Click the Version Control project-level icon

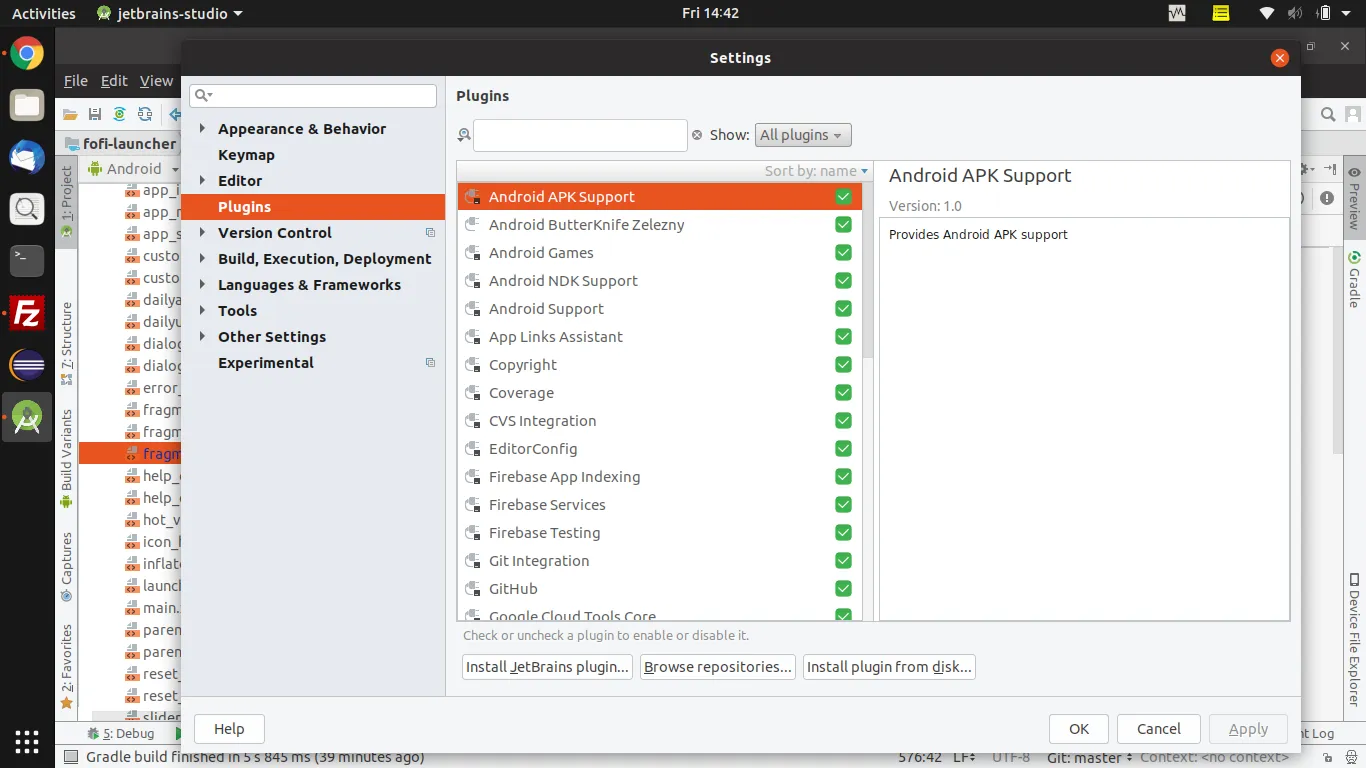430,233
